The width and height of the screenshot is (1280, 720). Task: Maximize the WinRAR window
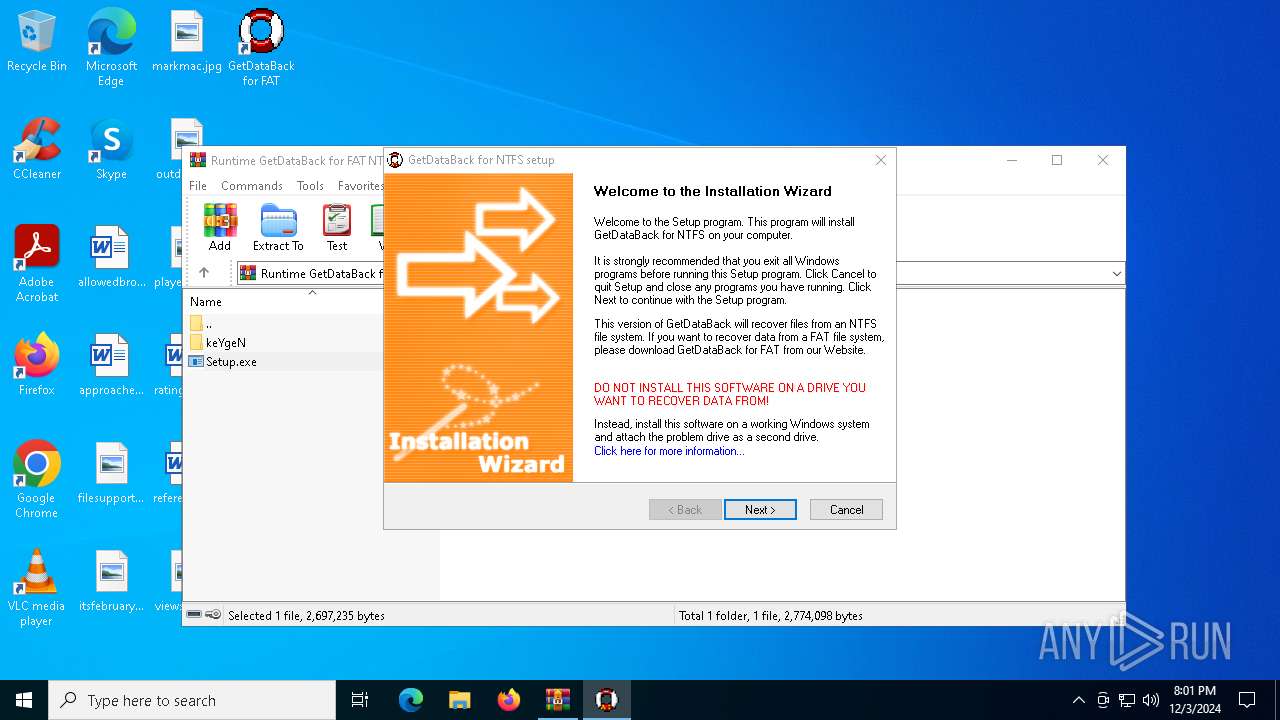[x=1057, y=160]
